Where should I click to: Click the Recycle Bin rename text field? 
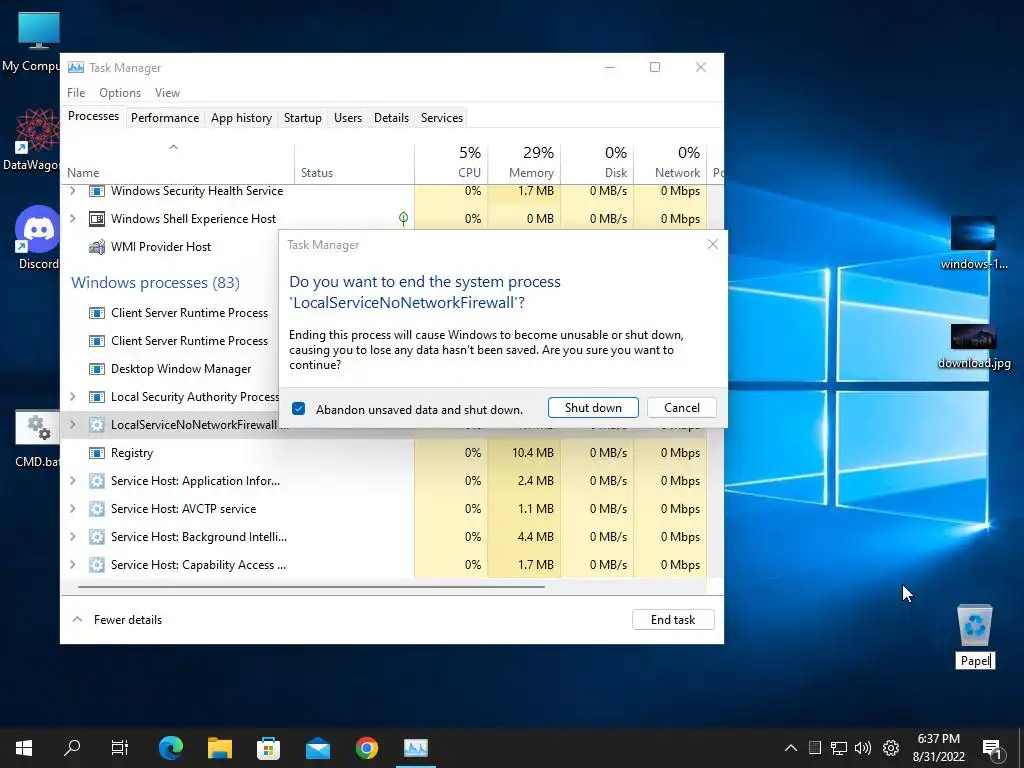(x=975, y=661)
